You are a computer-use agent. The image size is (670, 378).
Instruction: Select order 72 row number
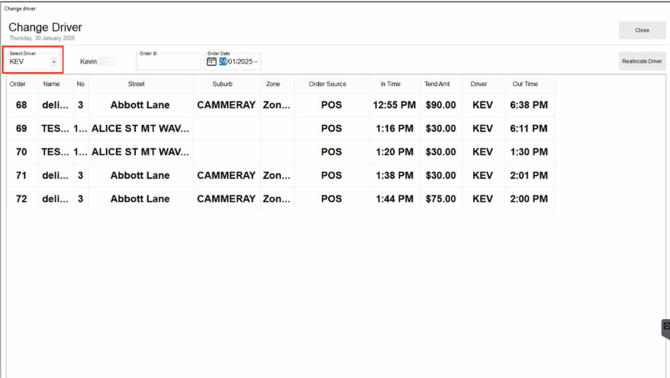pos(21,199)
